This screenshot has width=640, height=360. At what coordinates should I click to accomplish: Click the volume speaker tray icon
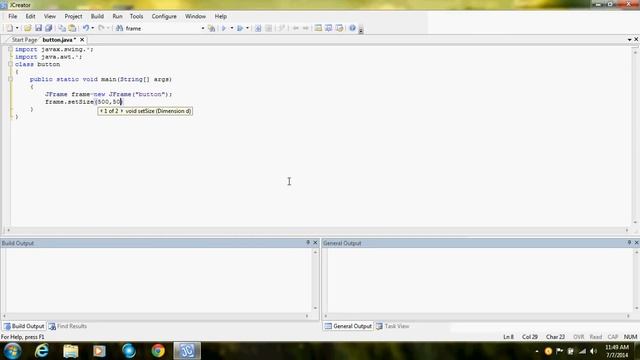coord(593,351)
